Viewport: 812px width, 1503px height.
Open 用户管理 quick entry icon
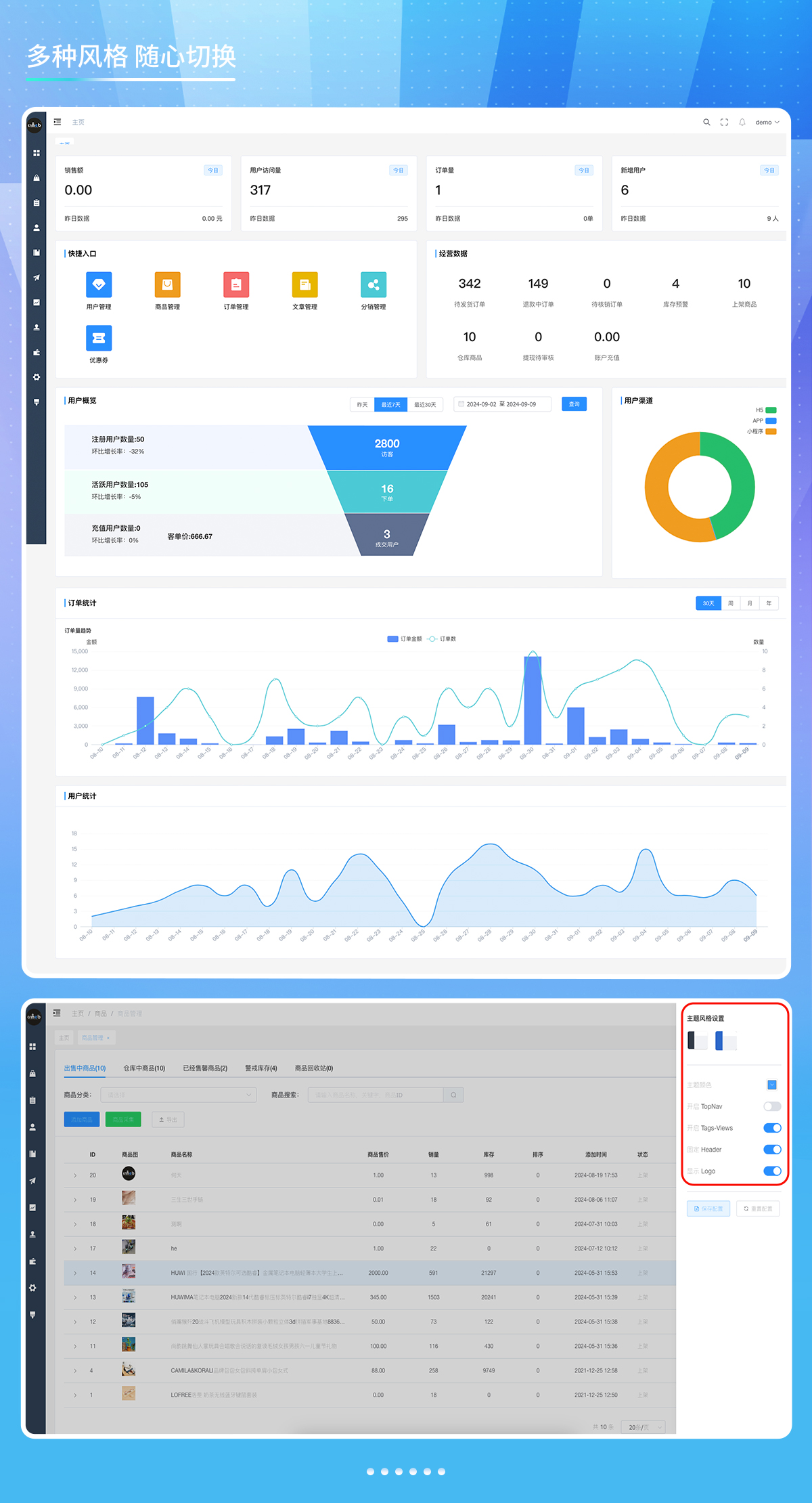point(99,285)
